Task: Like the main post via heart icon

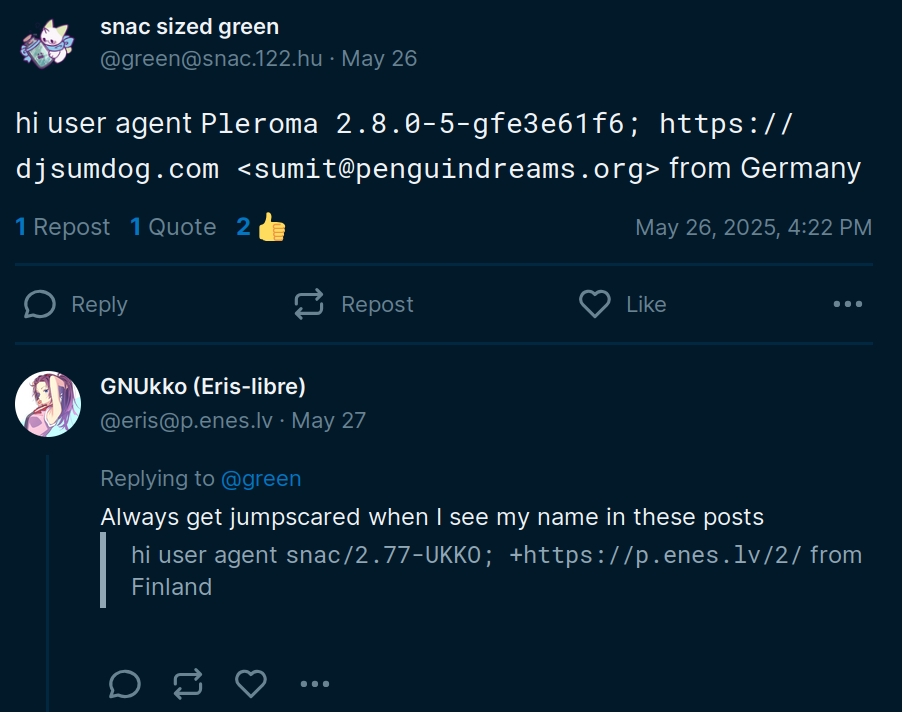Action: pos(594,304)
